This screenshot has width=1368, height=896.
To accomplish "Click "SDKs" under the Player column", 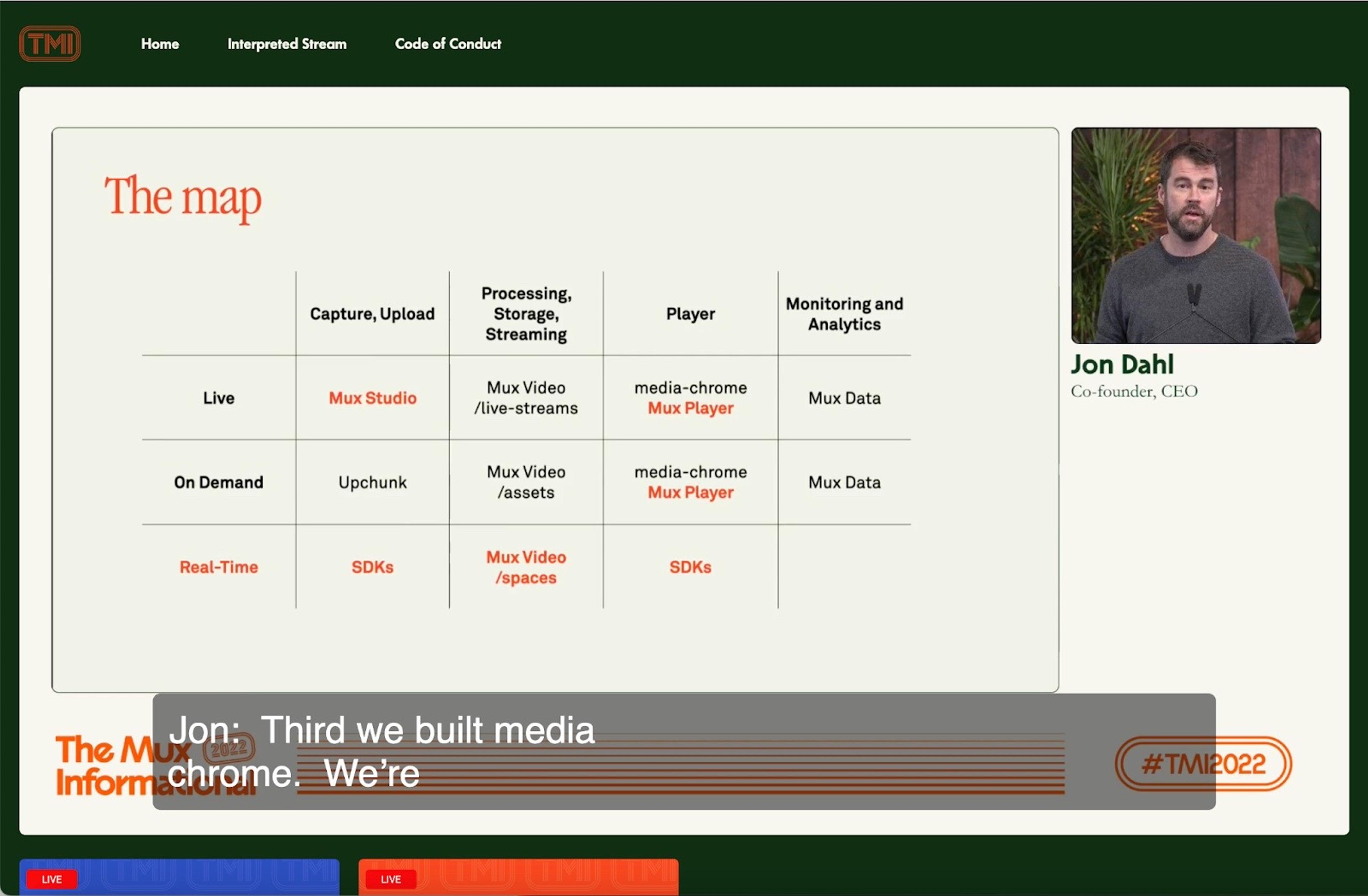I will [690, 567].
